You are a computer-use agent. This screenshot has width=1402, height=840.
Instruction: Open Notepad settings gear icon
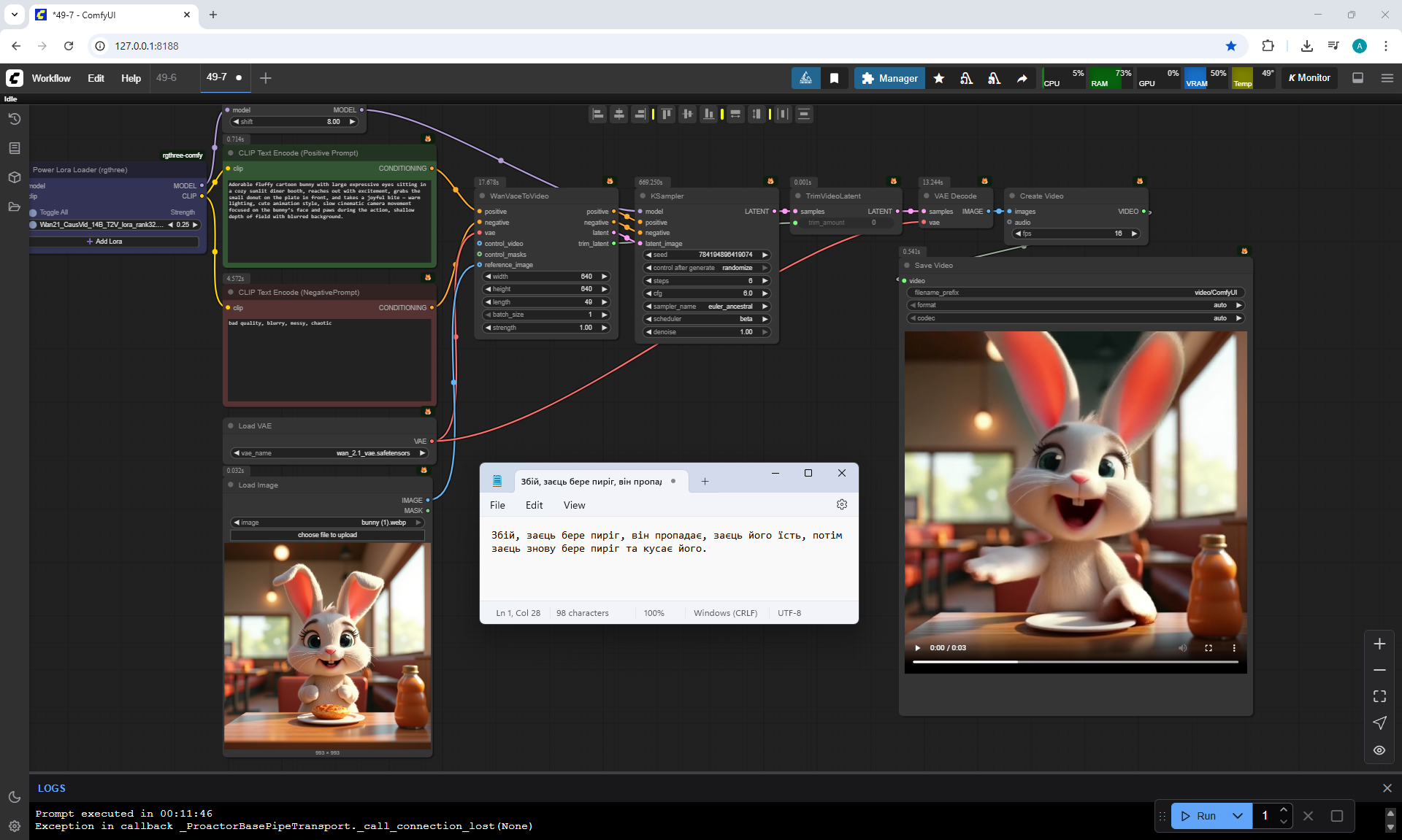pos(841,504)
